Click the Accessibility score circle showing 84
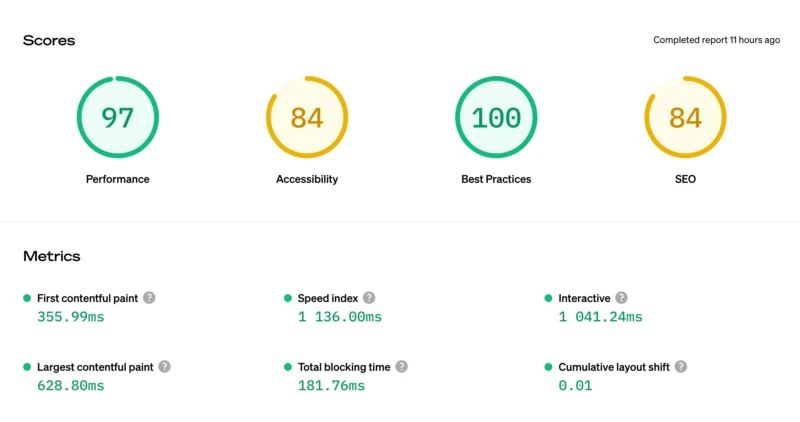The width and height of the screenshot is (800, 422). pos(307,117)
